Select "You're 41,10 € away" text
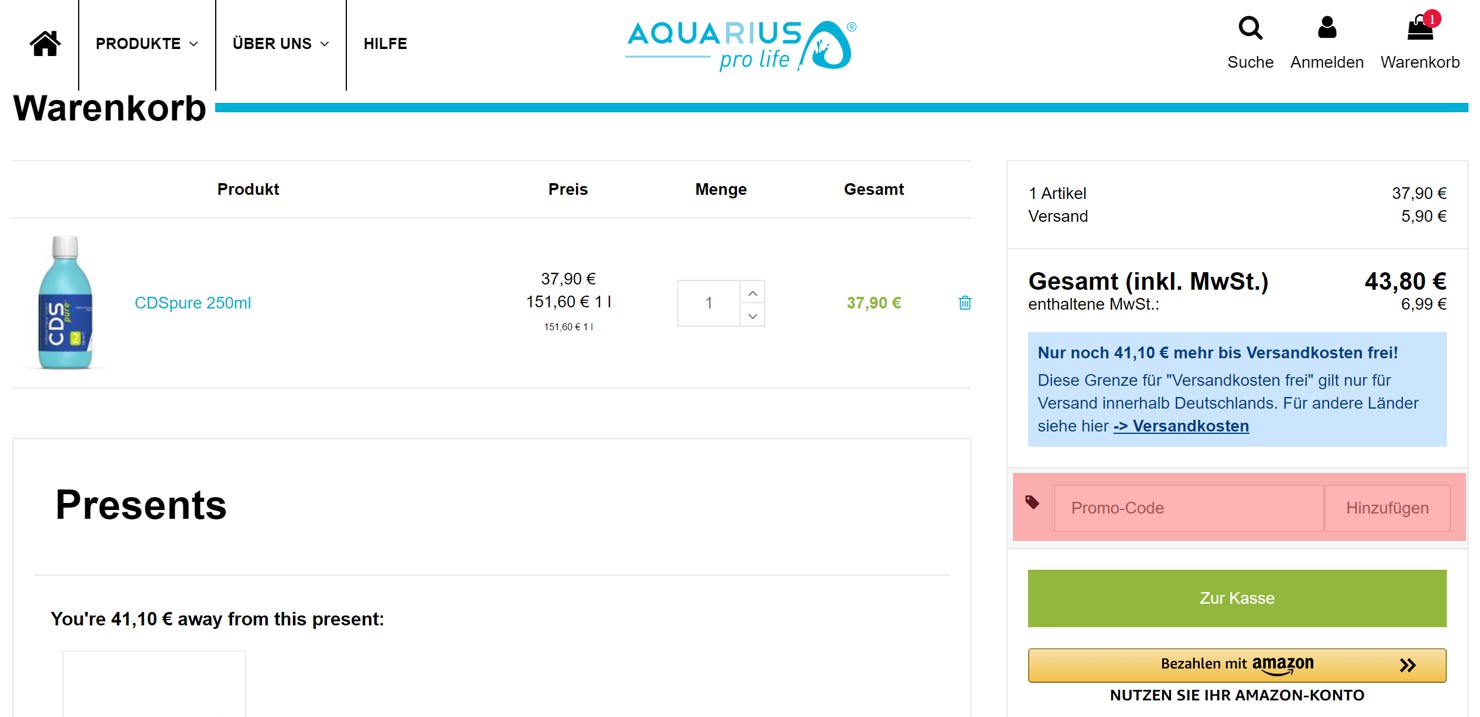1480x717 pixels. (x=217, y=619)
